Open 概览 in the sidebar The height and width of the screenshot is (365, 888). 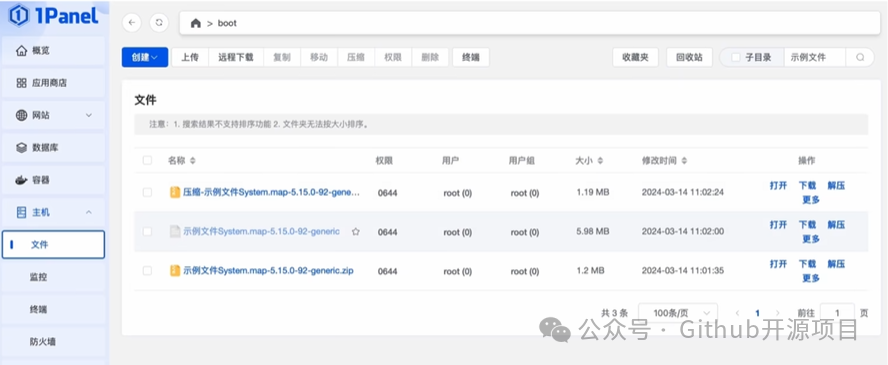pyautogui.click(x=54, y=51)
